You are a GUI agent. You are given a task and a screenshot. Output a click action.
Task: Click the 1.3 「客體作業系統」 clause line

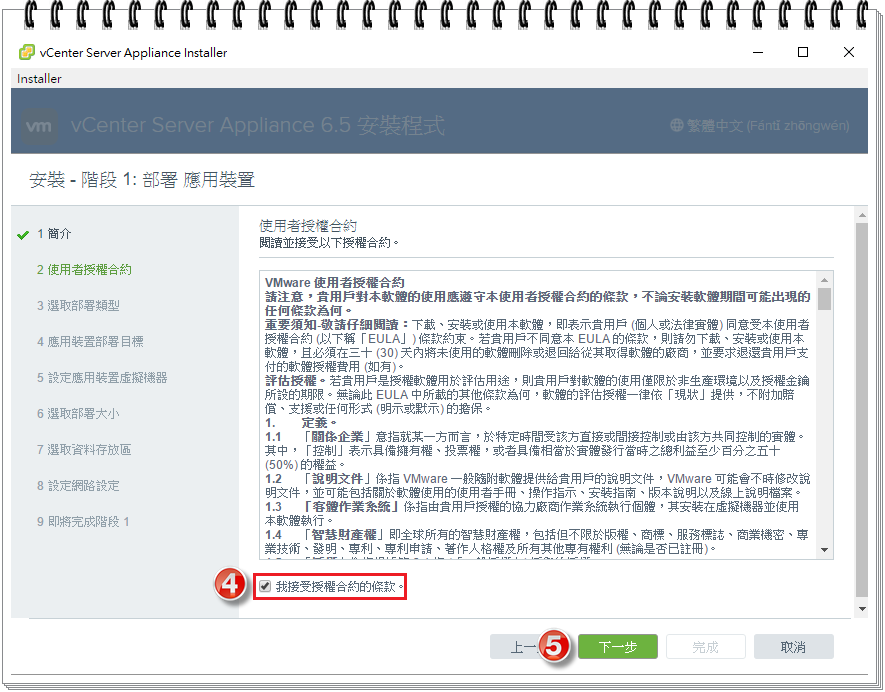pos(532,507)
